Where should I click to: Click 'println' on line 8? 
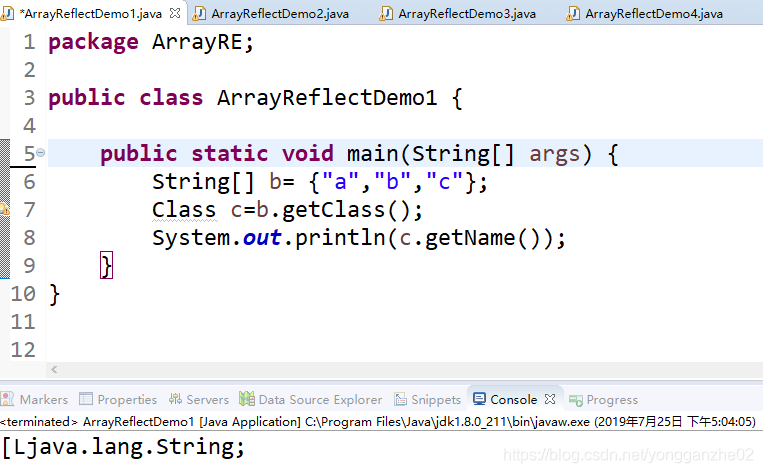340,238
